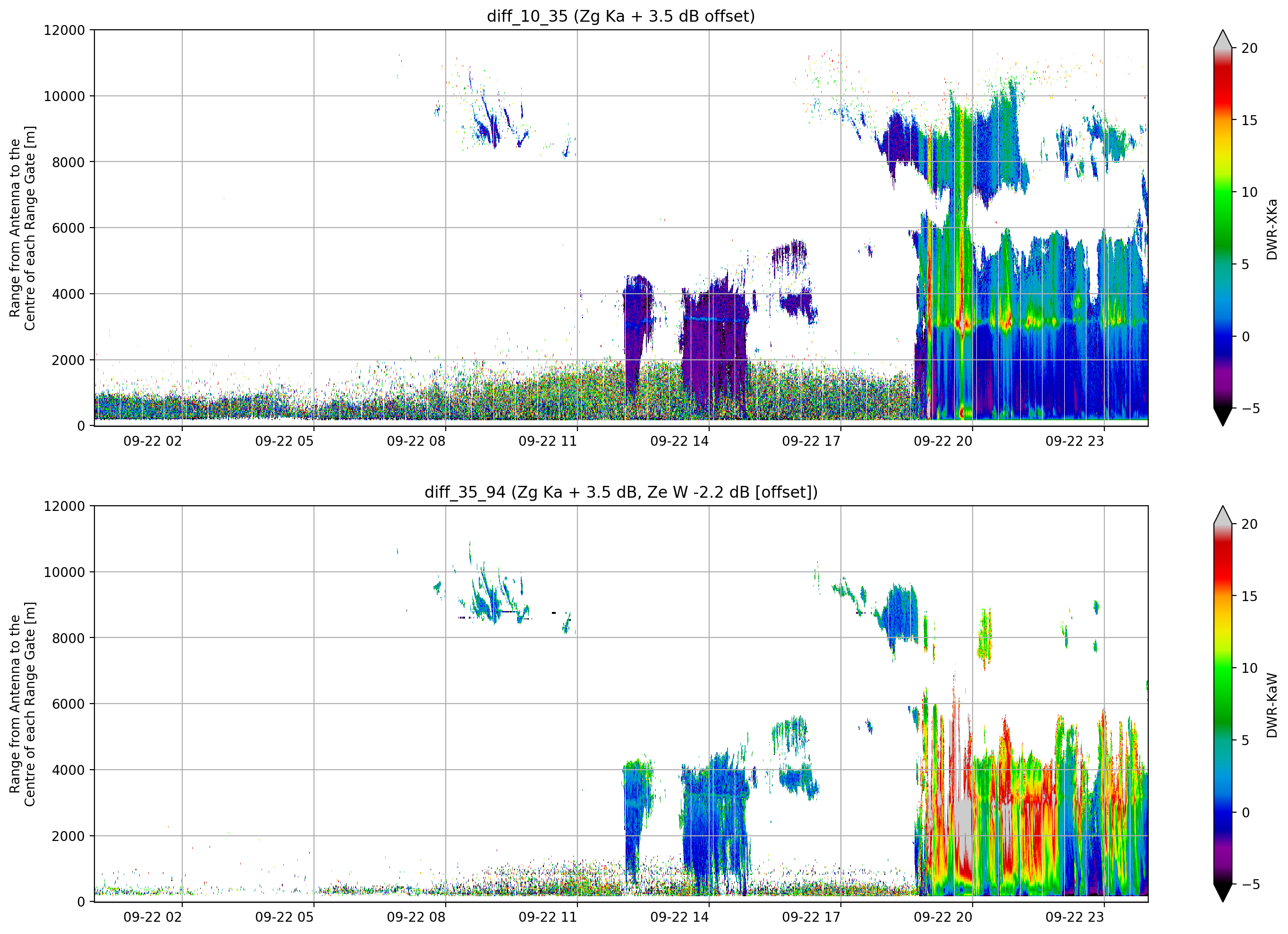Click the '09-22 20' x-tick under the bottom plot
1288x934 pixels.
click(943, 917)
